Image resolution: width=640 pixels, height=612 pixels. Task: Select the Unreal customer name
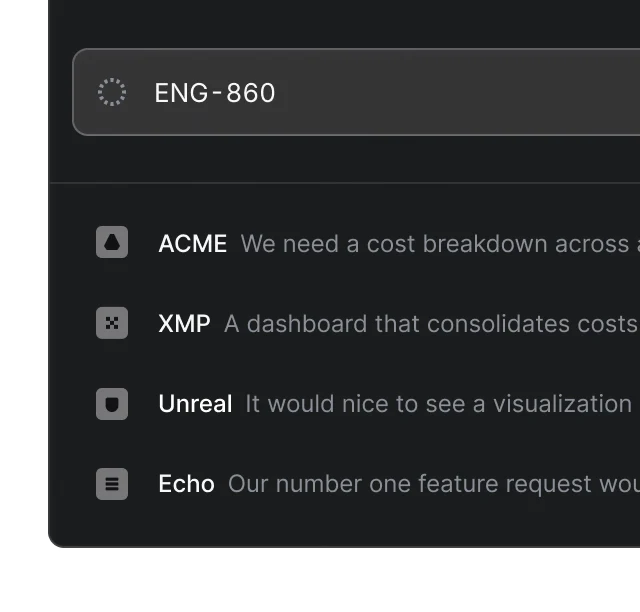pos(195,404)
